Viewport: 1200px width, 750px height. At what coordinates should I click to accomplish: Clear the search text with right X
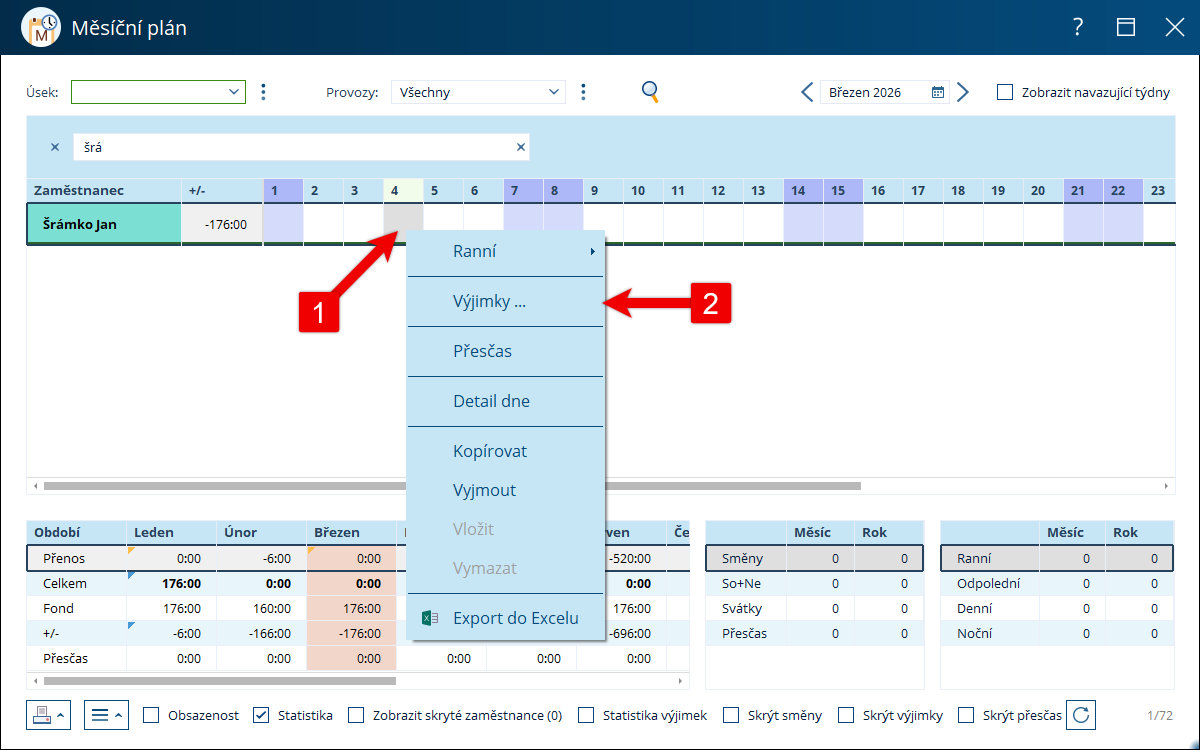pos(520,147)
